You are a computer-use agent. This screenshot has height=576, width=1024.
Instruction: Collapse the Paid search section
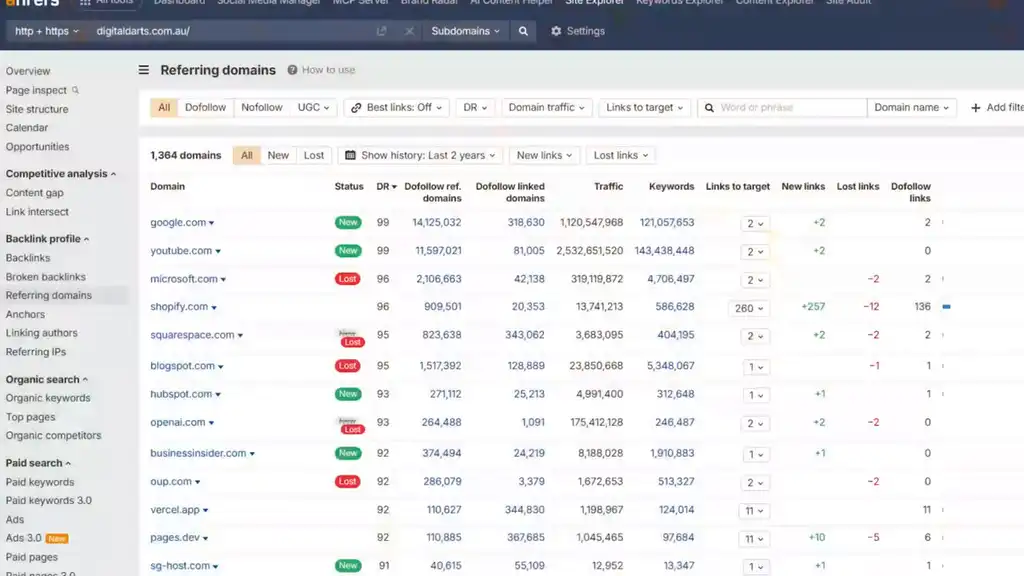39,463
